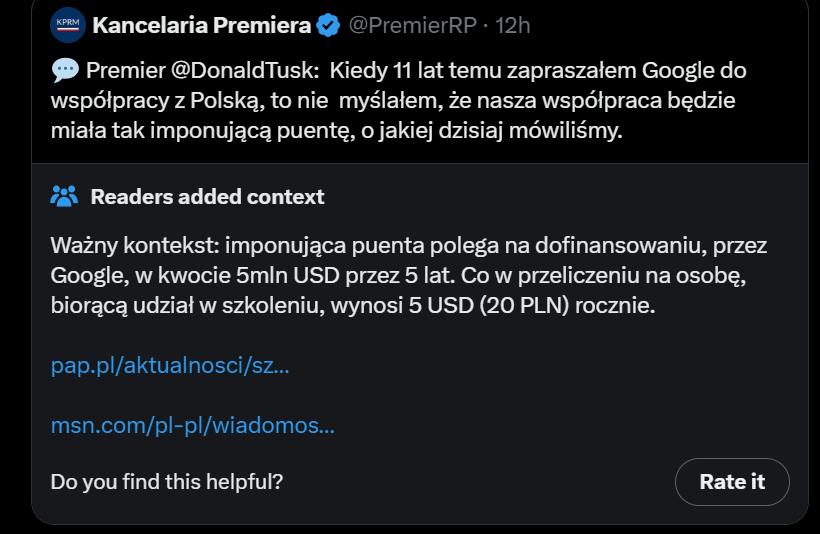Click the @PremierRP handle
820x534 pixels.
pos(412,26)
